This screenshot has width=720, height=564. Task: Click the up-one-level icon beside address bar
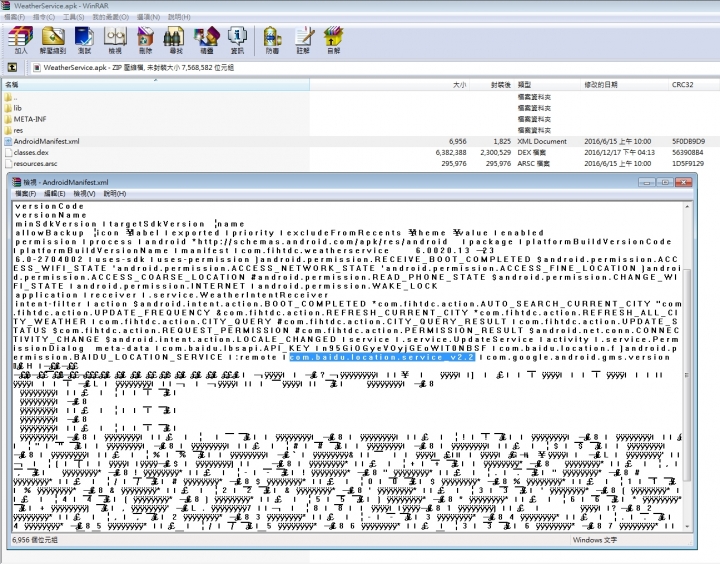12,68
